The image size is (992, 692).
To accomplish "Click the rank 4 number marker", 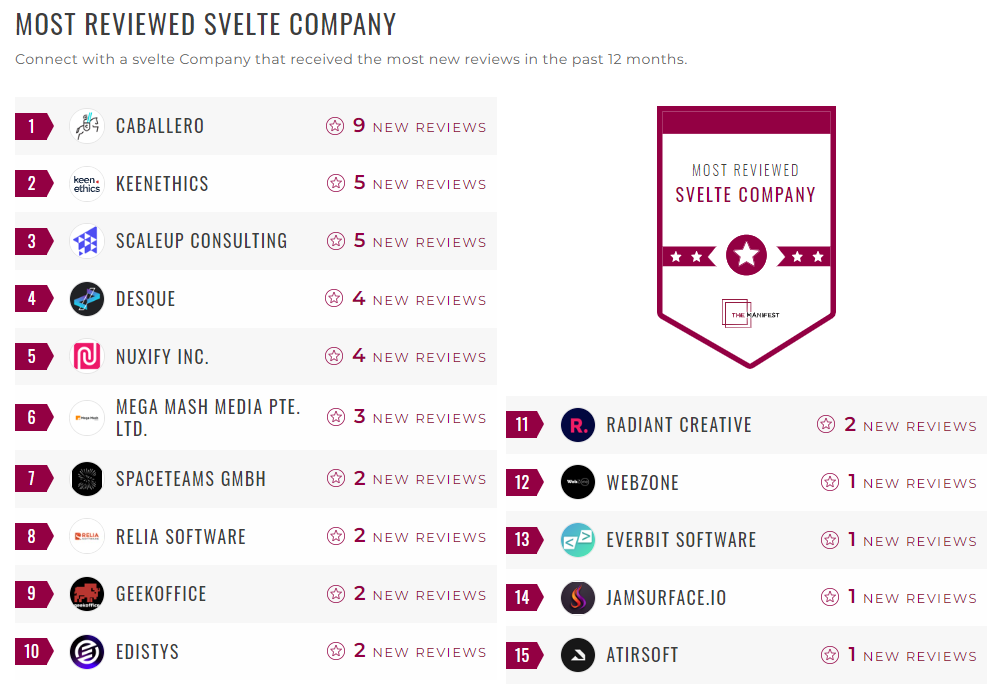I will pos(32,299).
